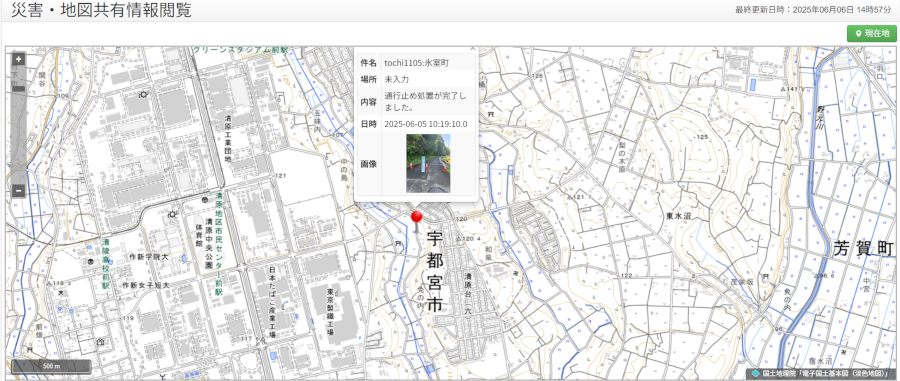Click the 東京製鐵工場 building on the map
900x381 pixels.
(331, 313)
